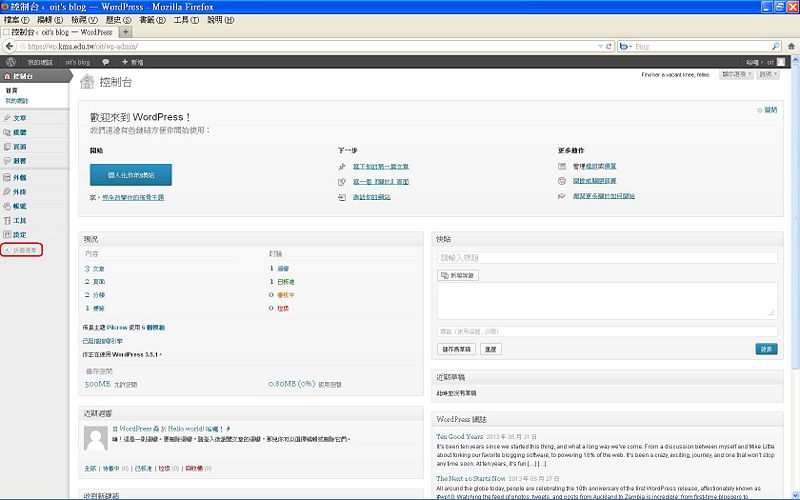800x500 pixels.
Task: Click the 首頁 submenu item
Action: 11,90
